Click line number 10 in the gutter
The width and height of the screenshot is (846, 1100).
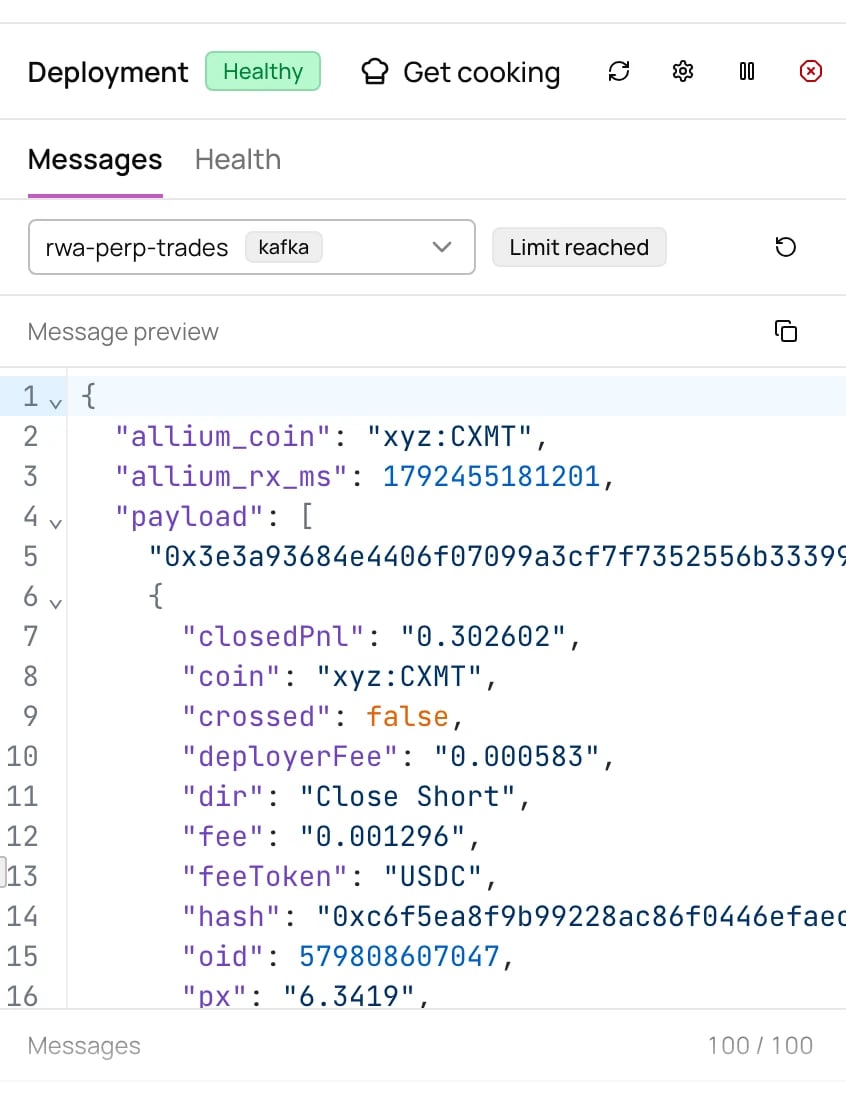tap(22, 757)
